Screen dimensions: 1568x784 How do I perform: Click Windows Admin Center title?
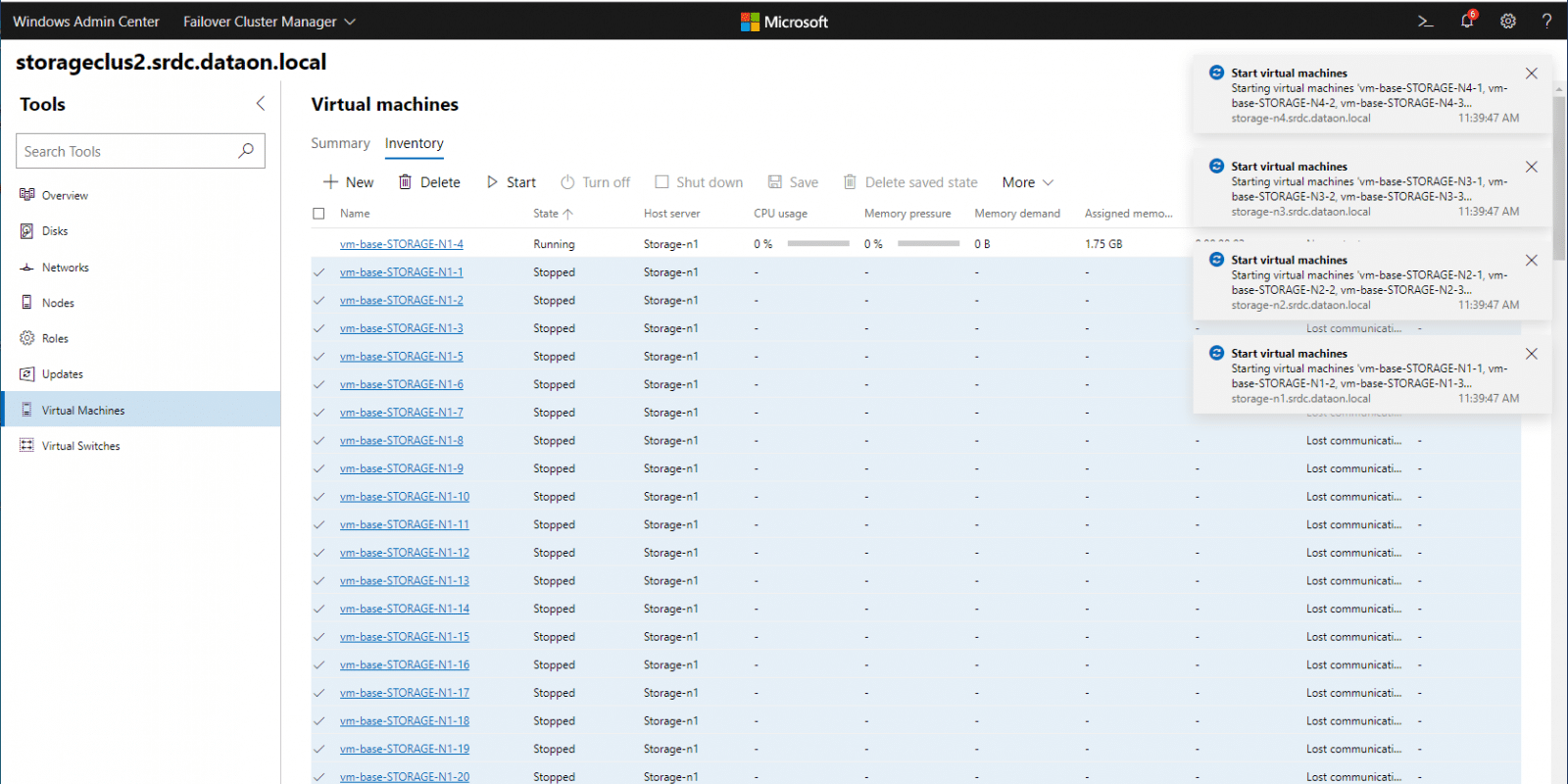[x=86, y=21]
